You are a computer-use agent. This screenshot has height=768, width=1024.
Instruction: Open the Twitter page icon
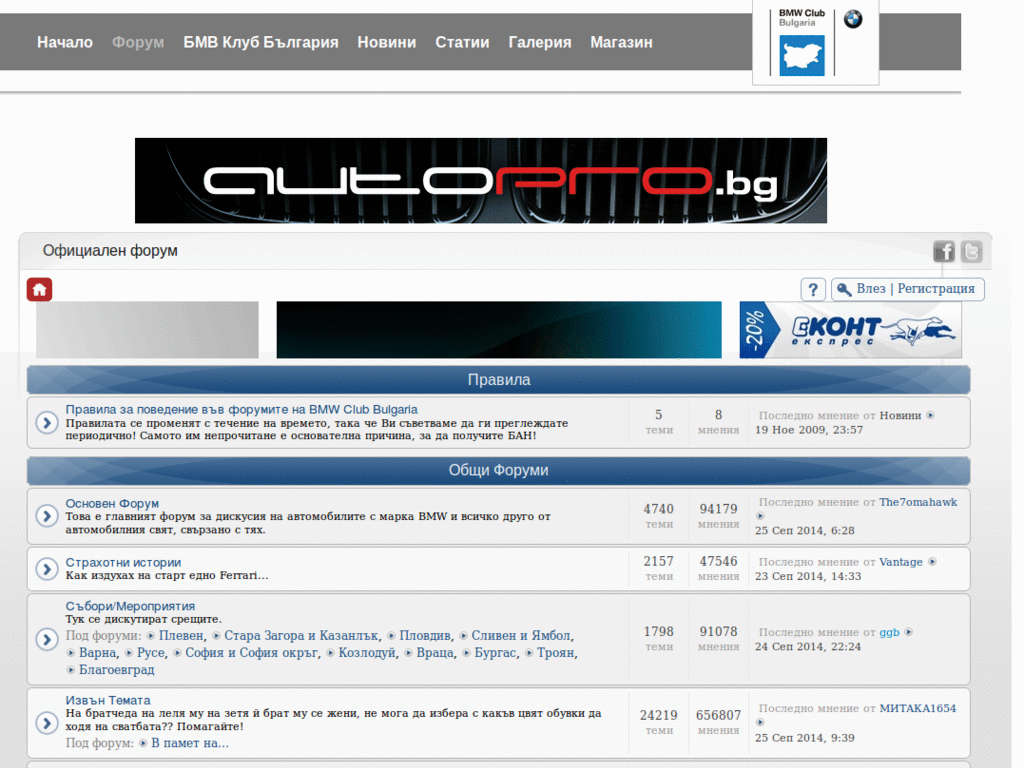click(x=972, y=251)
